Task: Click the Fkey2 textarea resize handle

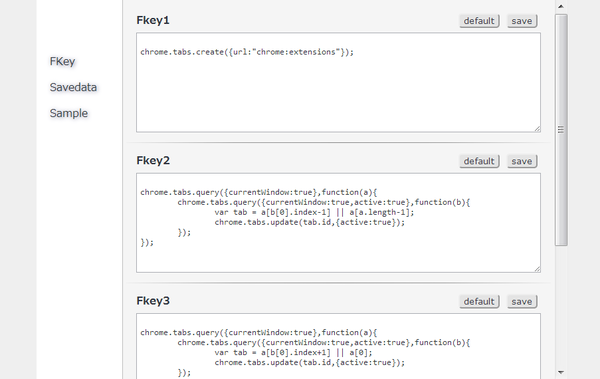Action: (537, 269)
